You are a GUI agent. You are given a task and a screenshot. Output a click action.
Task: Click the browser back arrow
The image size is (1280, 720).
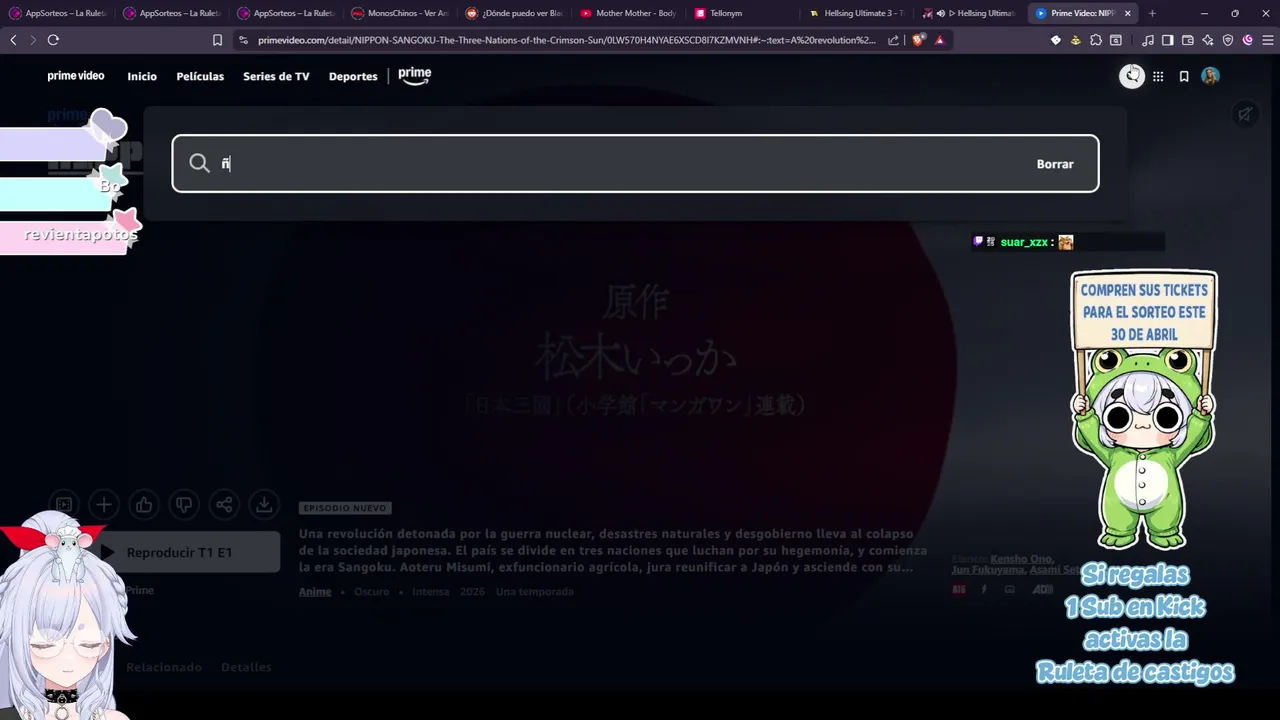click(13, 40)
